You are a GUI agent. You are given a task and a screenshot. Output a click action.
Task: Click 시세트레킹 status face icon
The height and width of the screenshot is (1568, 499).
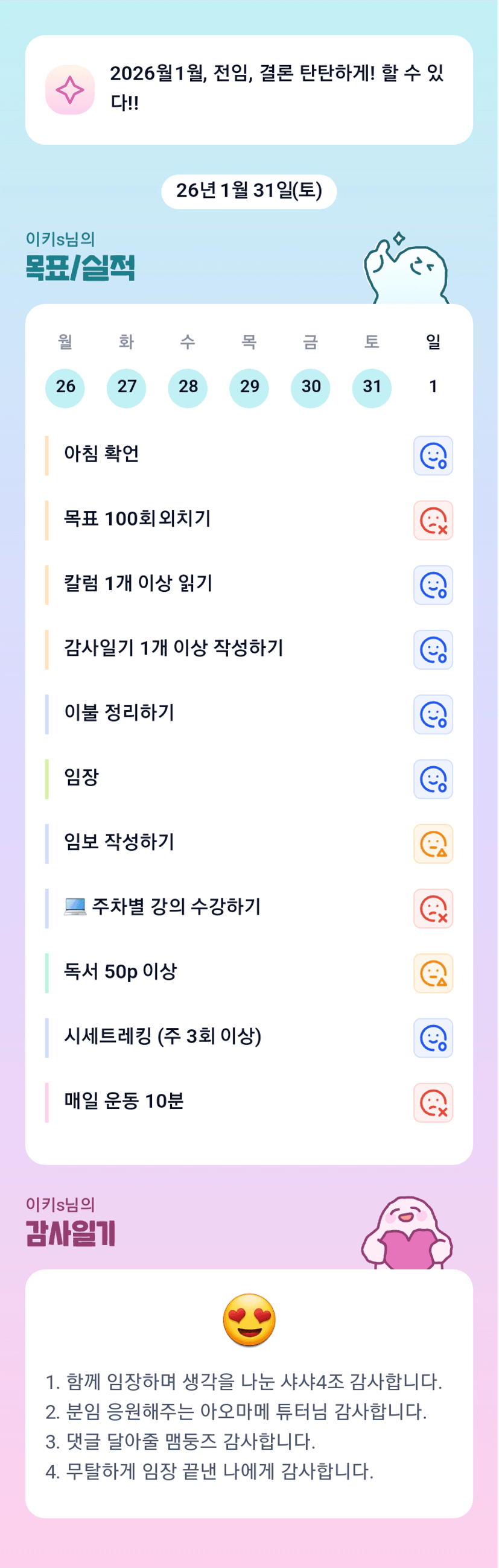(x=433, y=1038)
